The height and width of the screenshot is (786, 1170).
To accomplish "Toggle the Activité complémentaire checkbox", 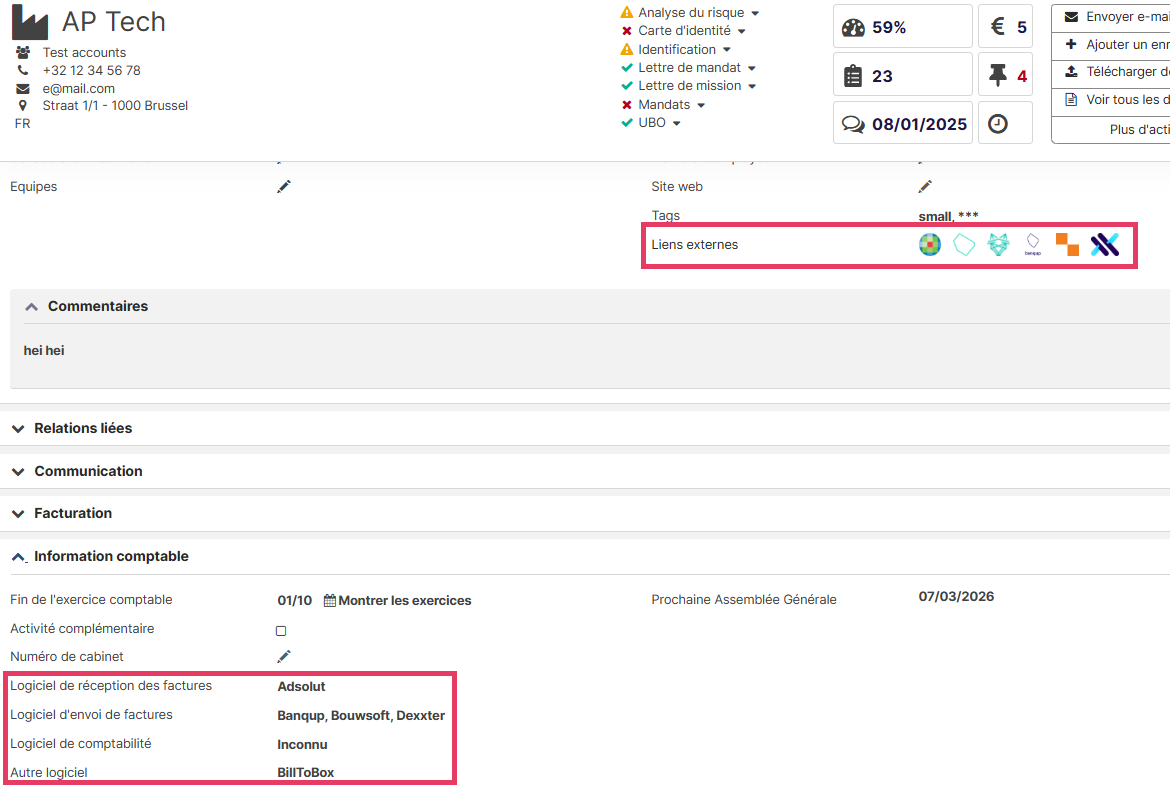I will coord(281,631).
